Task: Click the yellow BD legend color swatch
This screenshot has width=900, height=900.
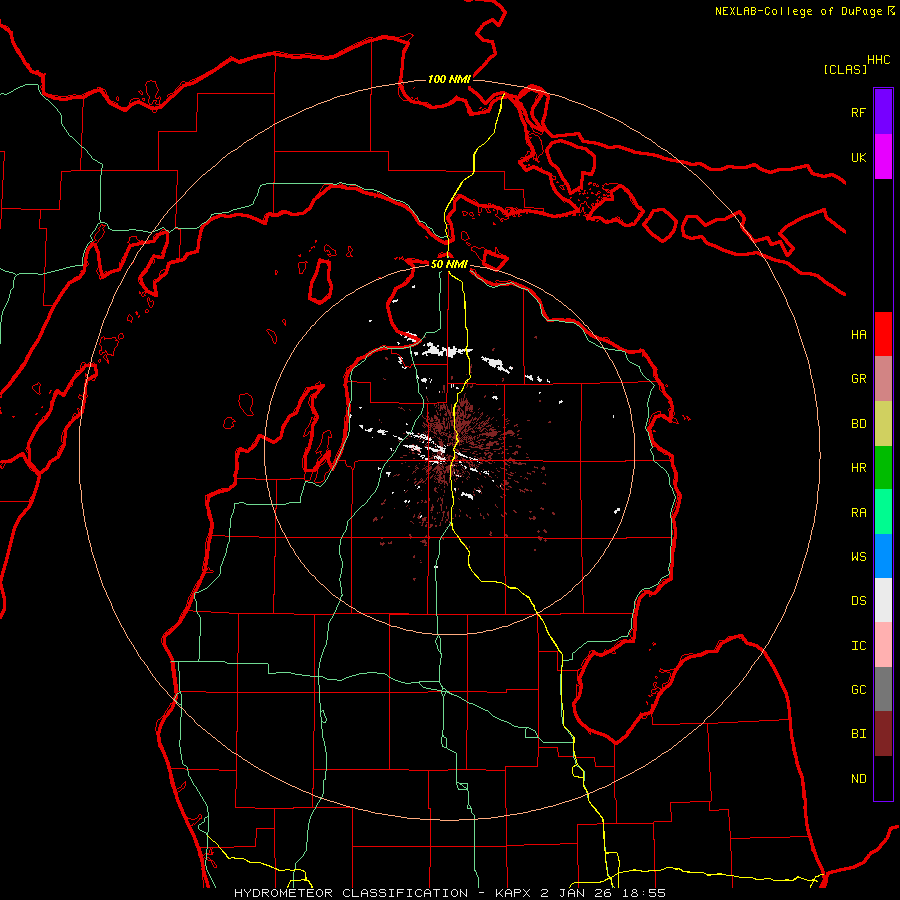Action: tap(883, 424)
